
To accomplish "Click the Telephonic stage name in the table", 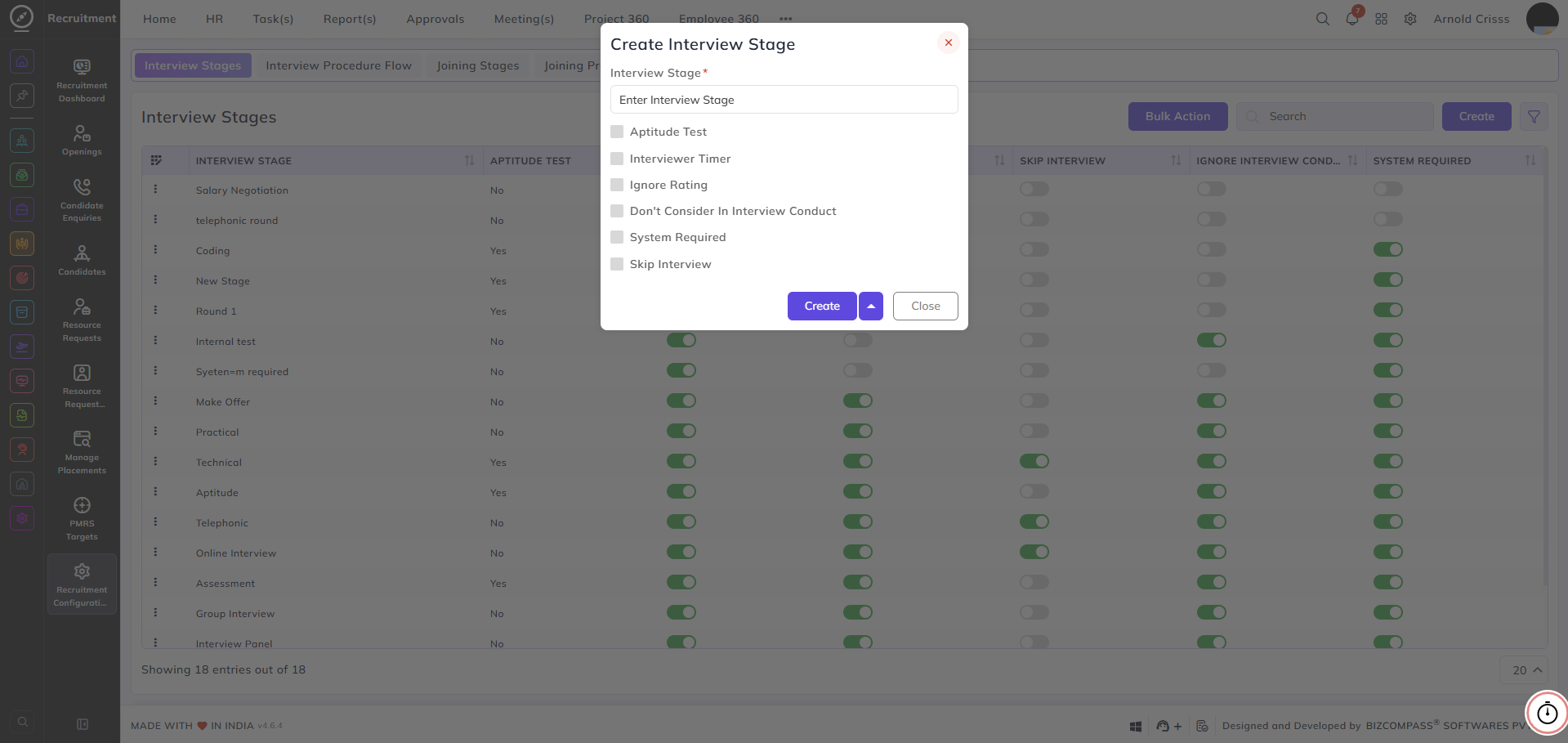I will [x=222, y=523].
